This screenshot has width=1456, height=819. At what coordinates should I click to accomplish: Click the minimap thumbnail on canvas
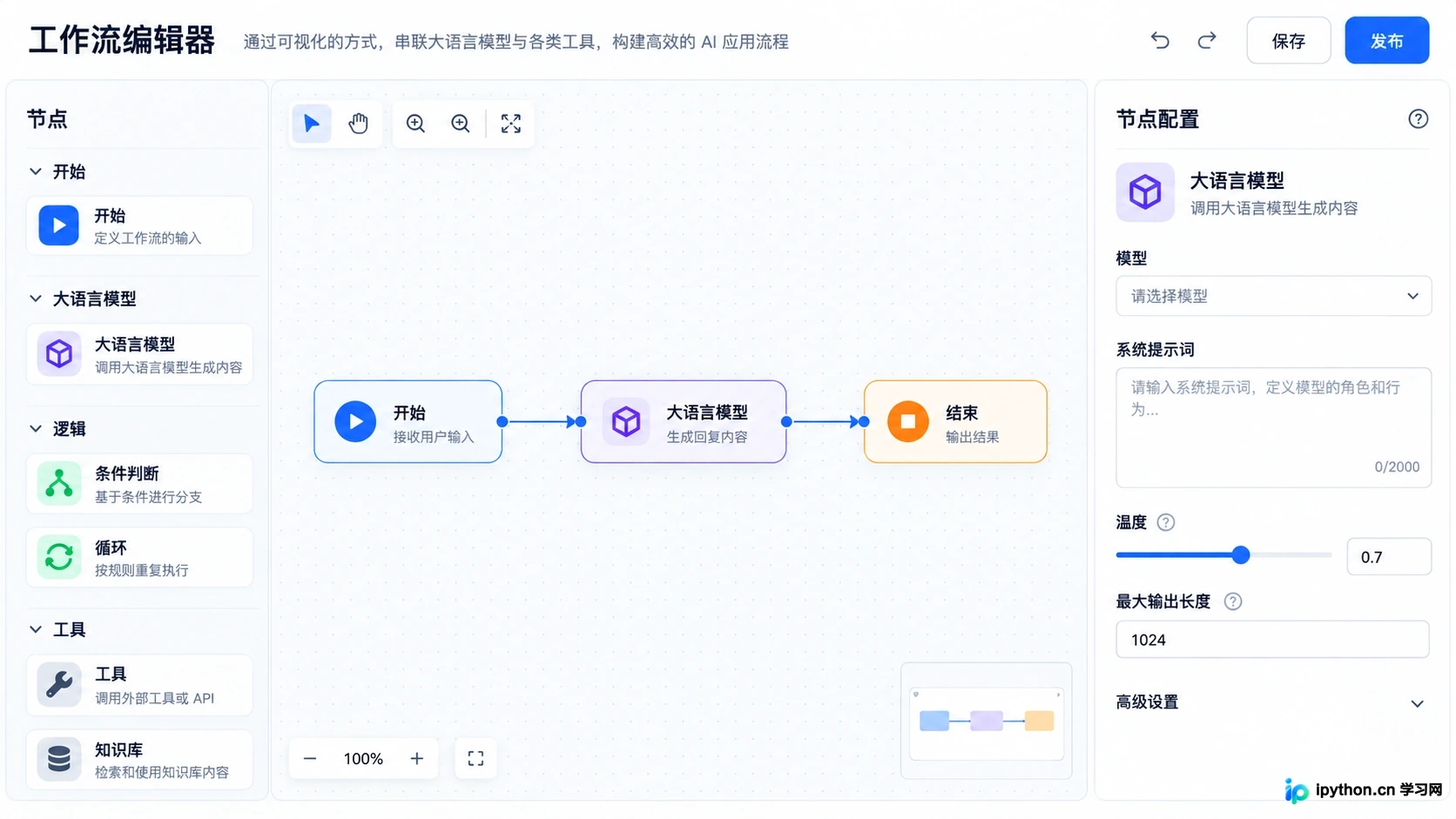986,721
